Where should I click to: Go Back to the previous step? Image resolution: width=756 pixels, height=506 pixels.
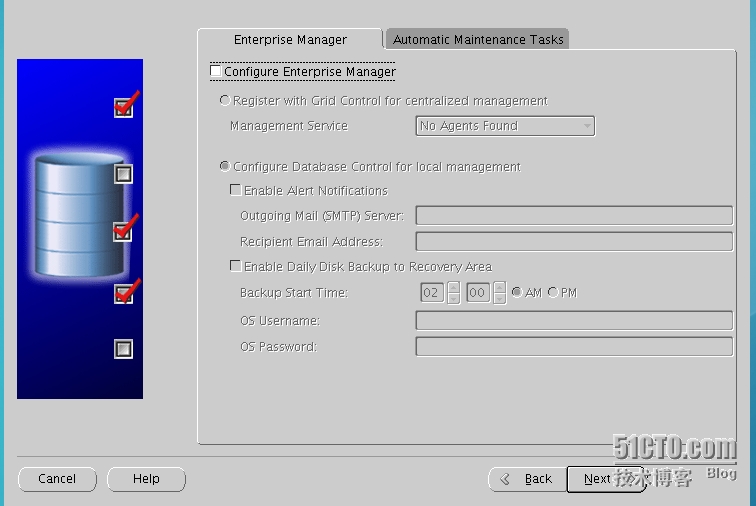527,479
